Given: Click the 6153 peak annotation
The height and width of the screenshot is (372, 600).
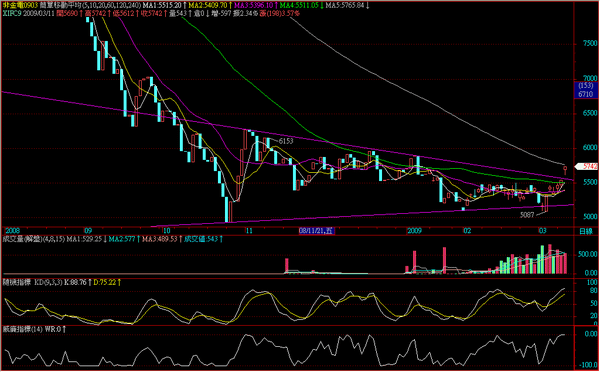Looking at the screenshot, I should point(286,141).
